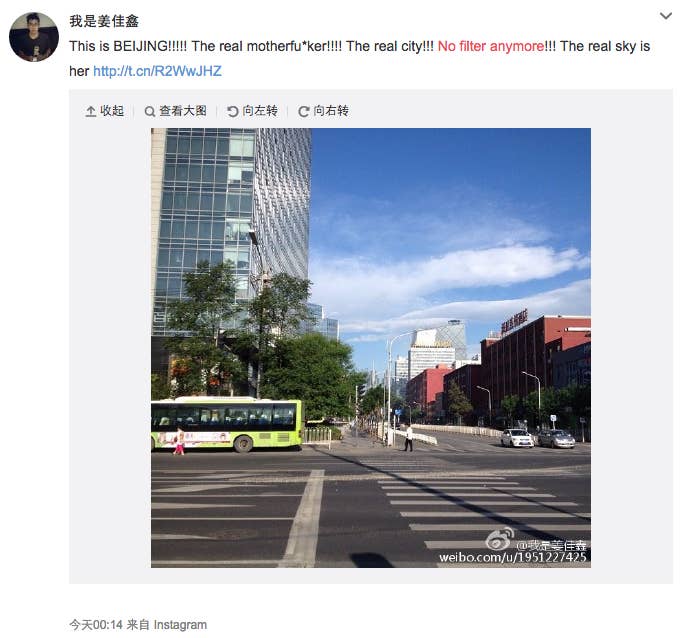Click the magnifier icon for 查看大图
Screen dimensions: 683x638
click(149, 112)
